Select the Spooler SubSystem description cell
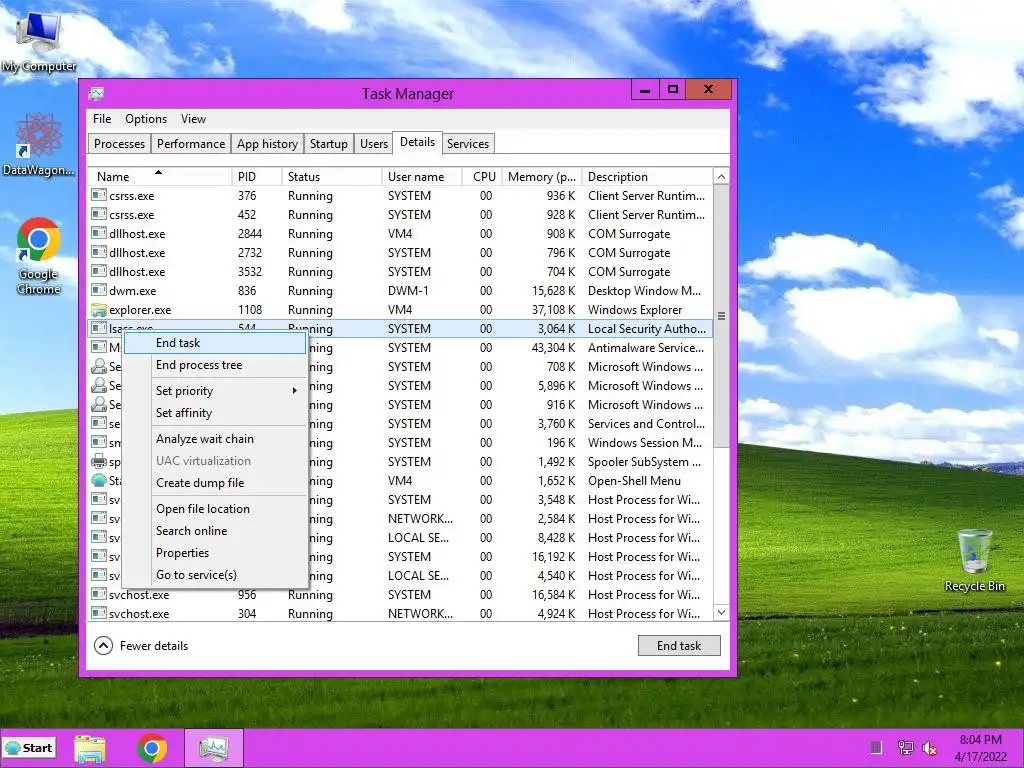This screenshot has height=768, width=1024. 644,462
